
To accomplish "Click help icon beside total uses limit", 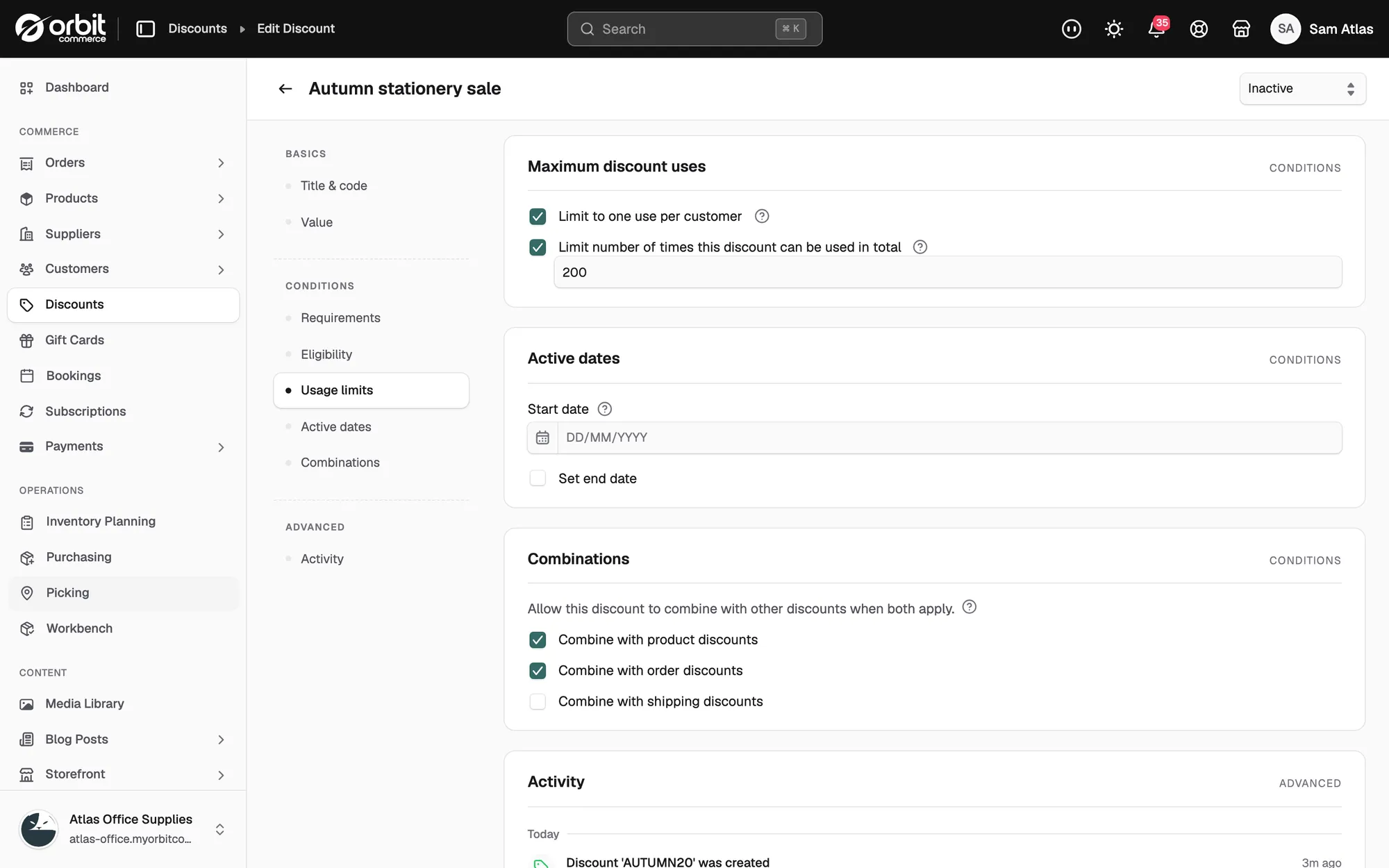I will (x=920, y=247).
